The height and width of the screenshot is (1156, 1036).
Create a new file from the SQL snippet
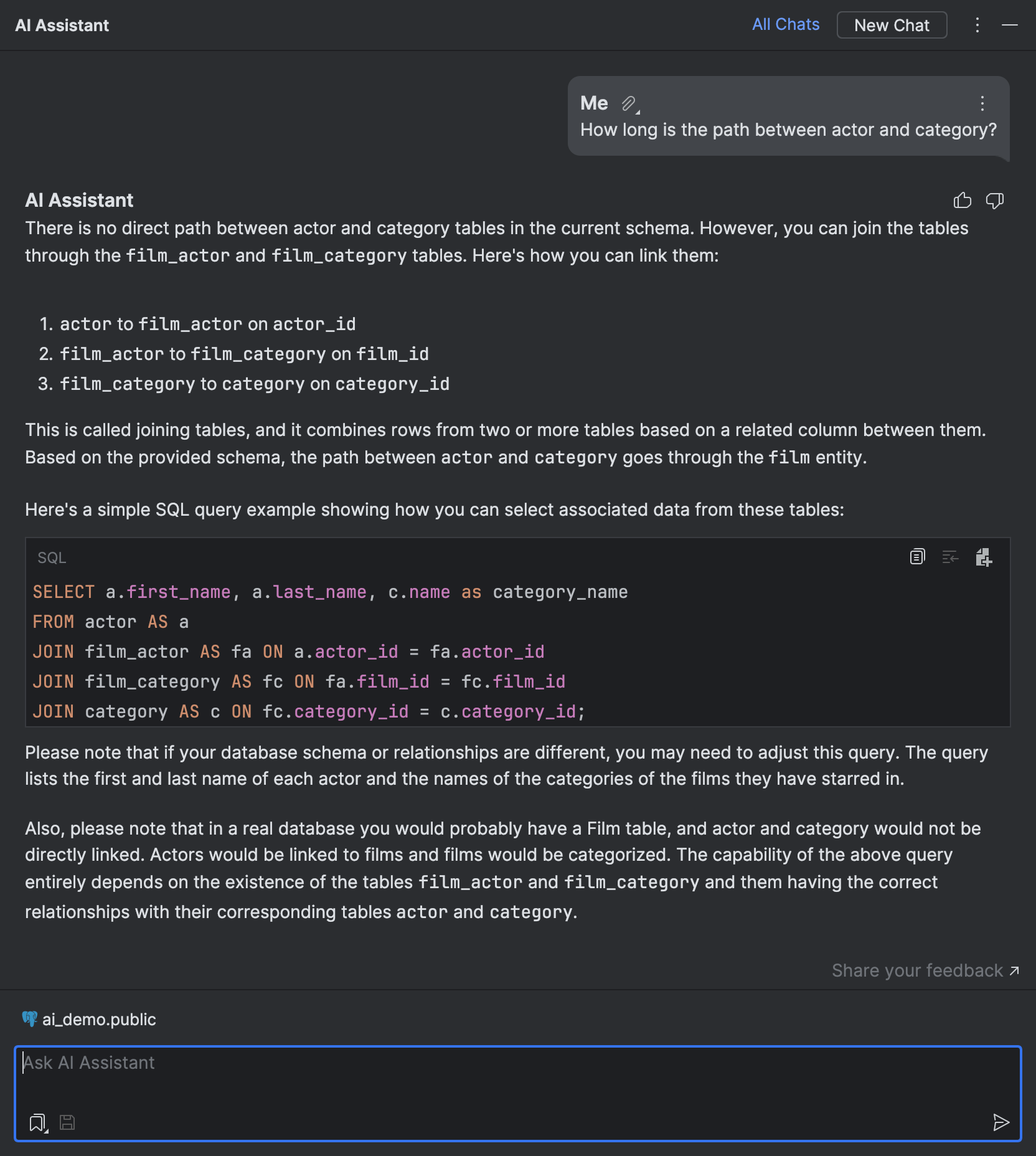(985, 557)
